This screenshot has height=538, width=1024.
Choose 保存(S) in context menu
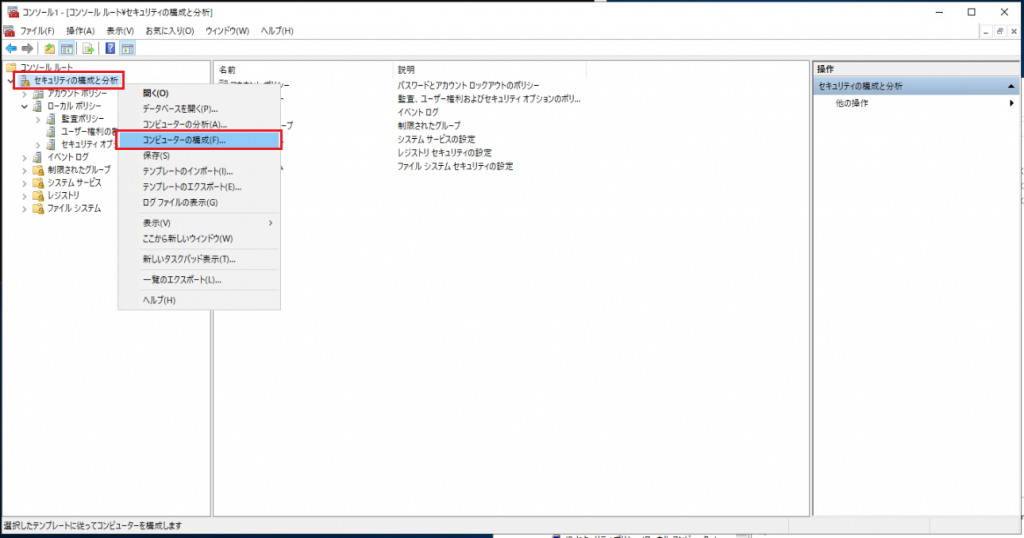(199, 155)
